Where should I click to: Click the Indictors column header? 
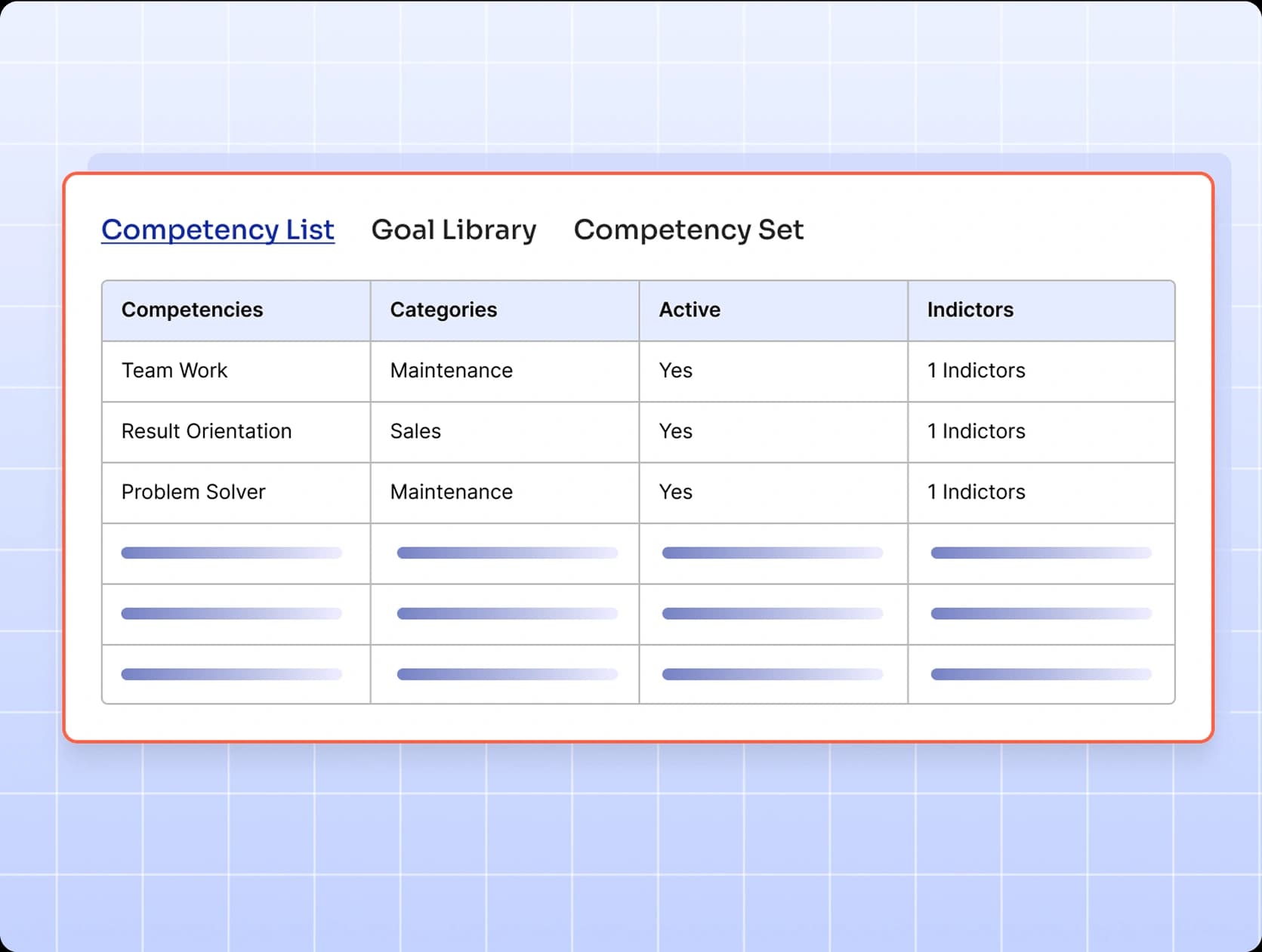tap(970, 310)
